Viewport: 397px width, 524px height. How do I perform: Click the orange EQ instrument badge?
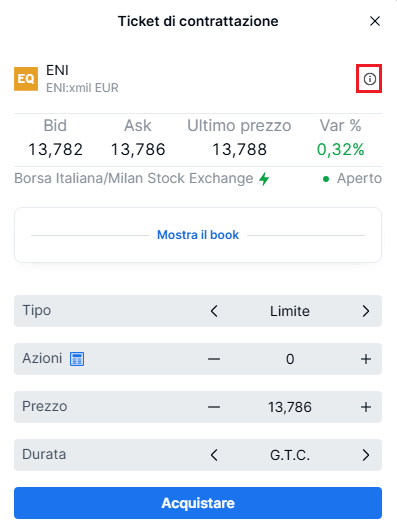[x=26, y=79]
